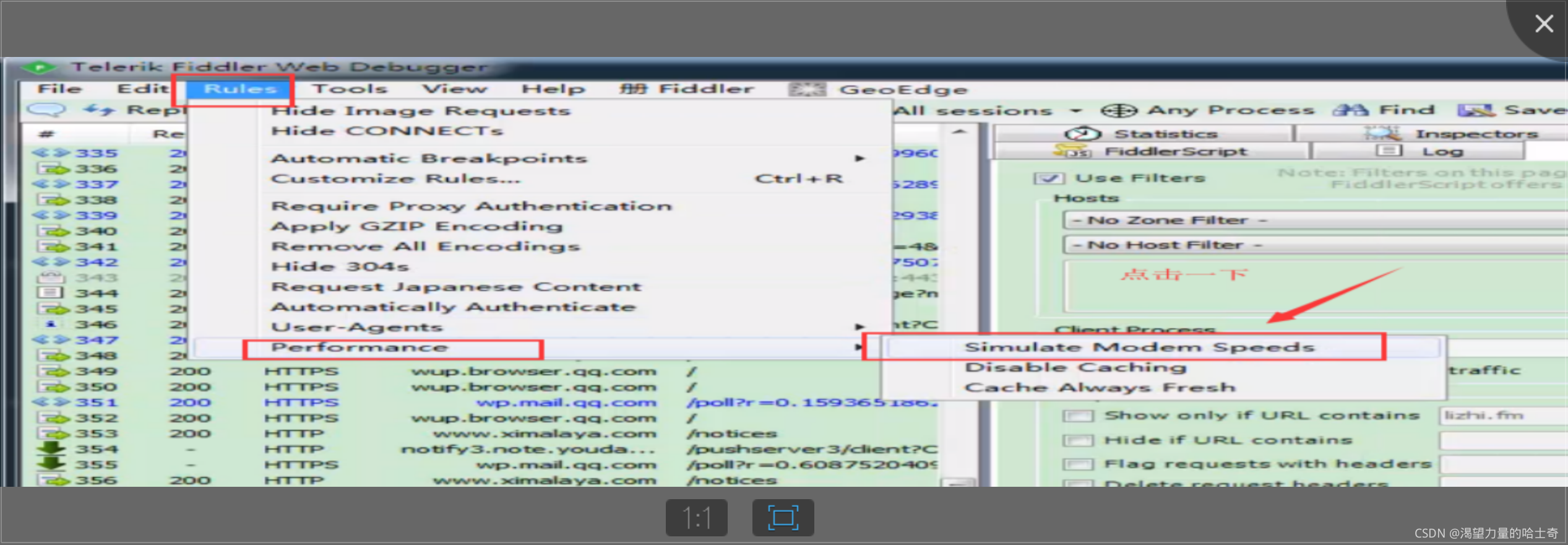This screenshot has height=545, width=1568.
Task: Click the comment bubble toolbar icon
Action: pos(46,110)
